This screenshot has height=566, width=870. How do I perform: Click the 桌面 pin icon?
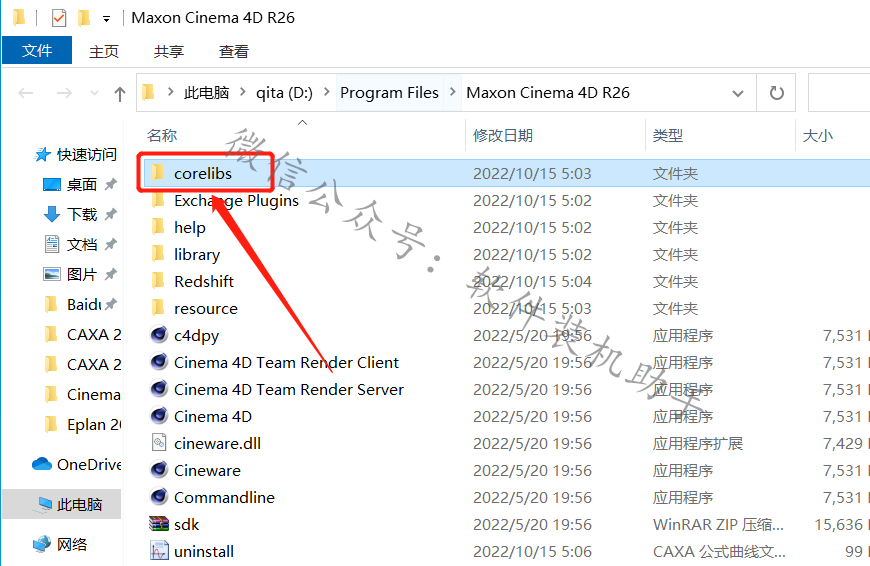tap(110, 184)
